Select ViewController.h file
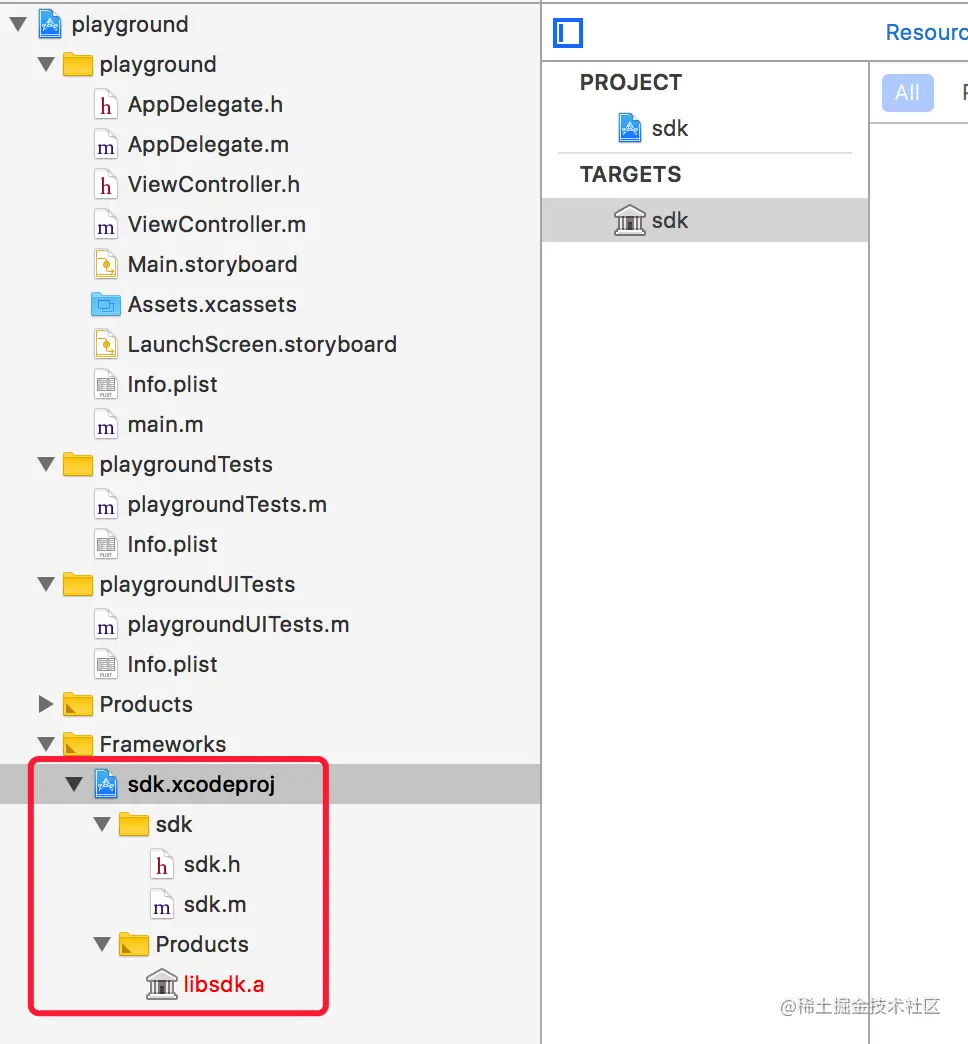Screen dimensions: 968x1044 214,184
